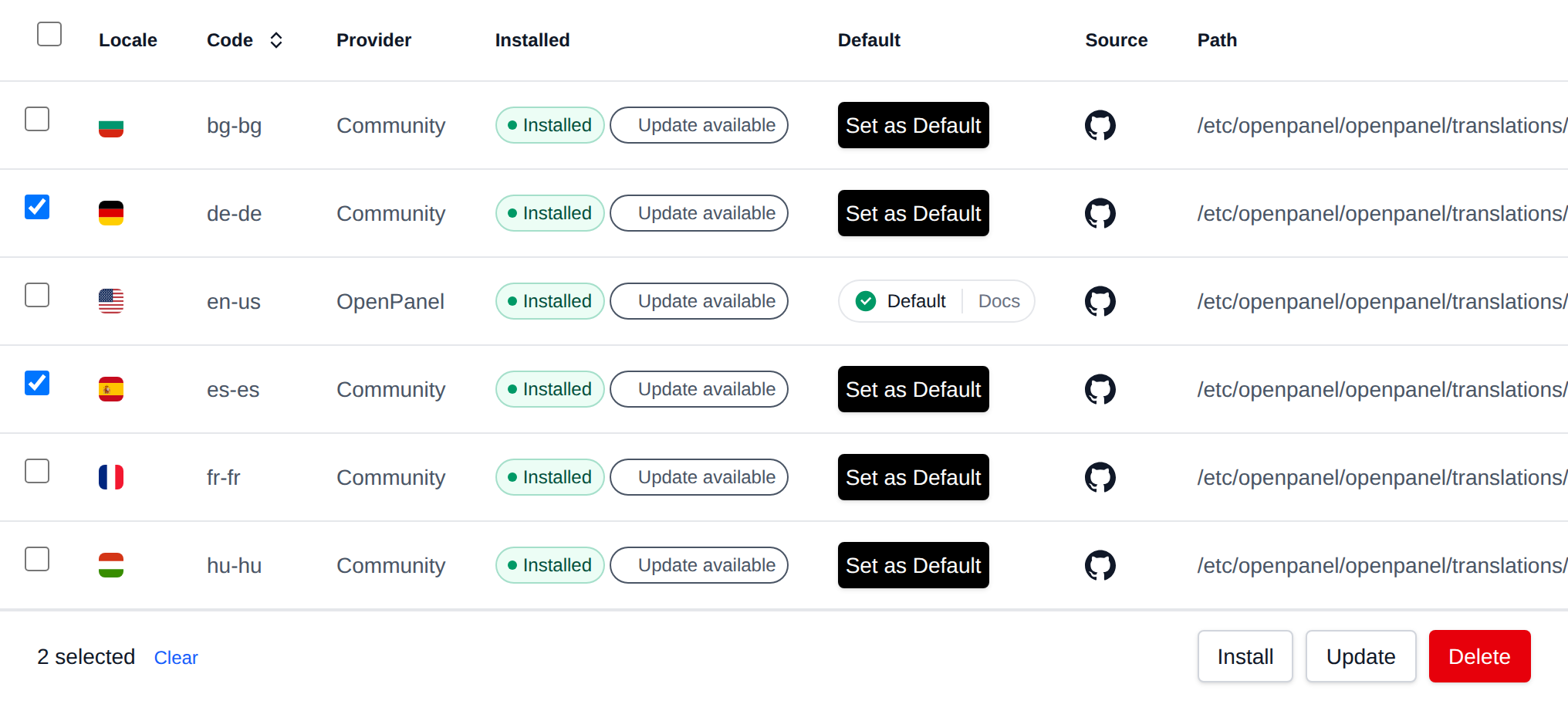Set fr-fr as Default
Screen dimensions: 1568x701
click(913, 477)
